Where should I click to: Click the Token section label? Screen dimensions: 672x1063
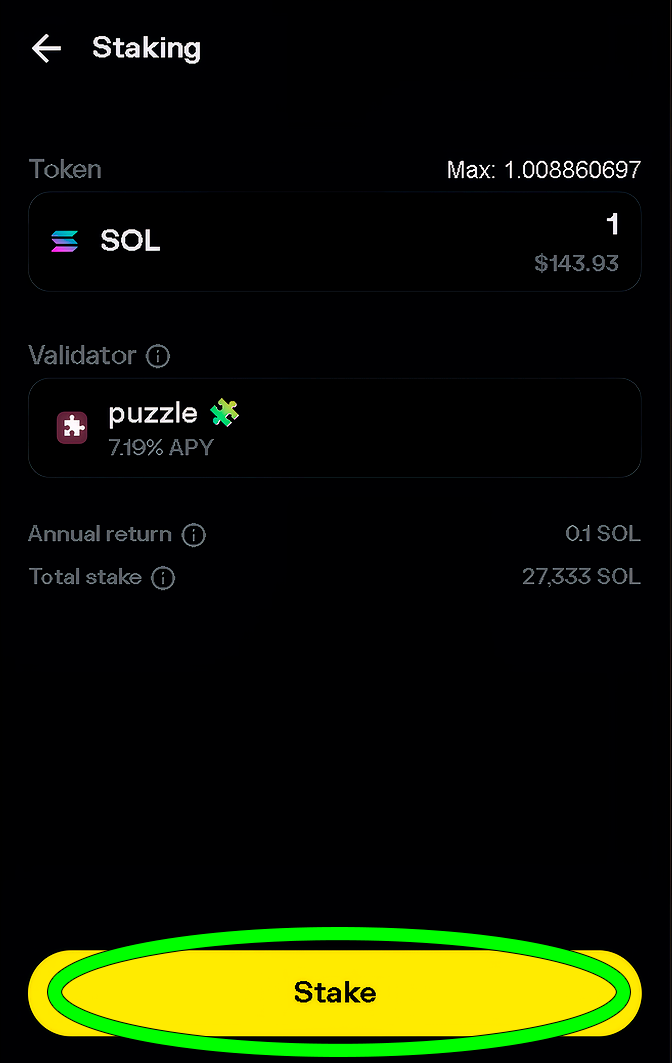[65, 170]
